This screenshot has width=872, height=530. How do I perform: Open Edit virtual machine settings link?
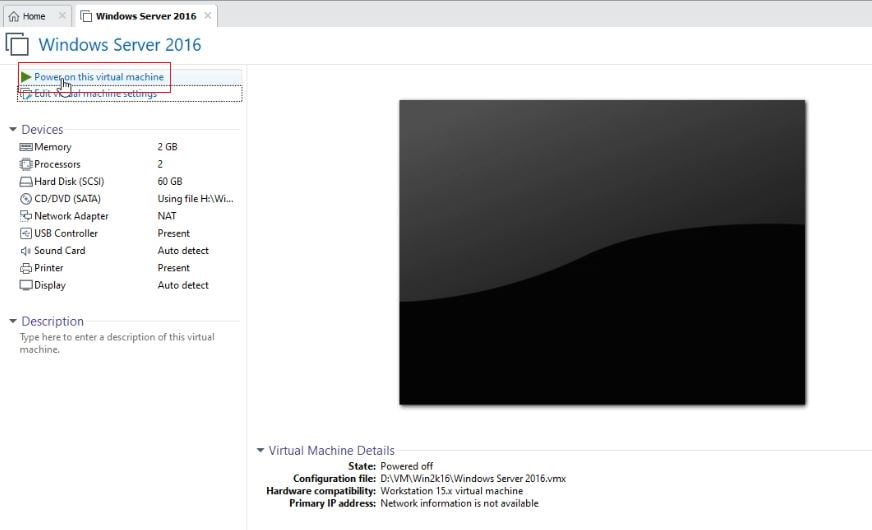(x=96, y=93)
